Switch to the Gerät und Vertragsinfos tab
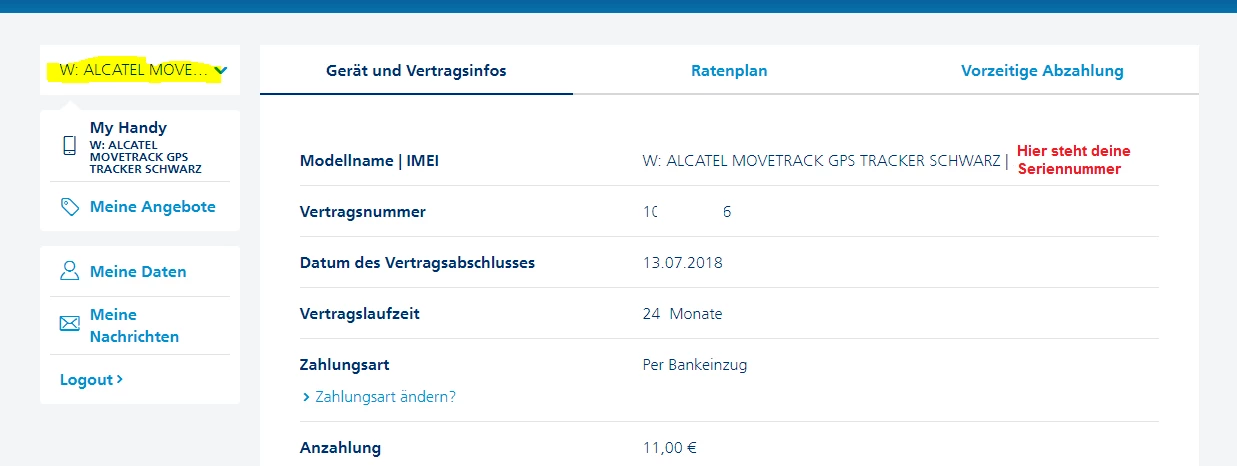 click(416, 71)
